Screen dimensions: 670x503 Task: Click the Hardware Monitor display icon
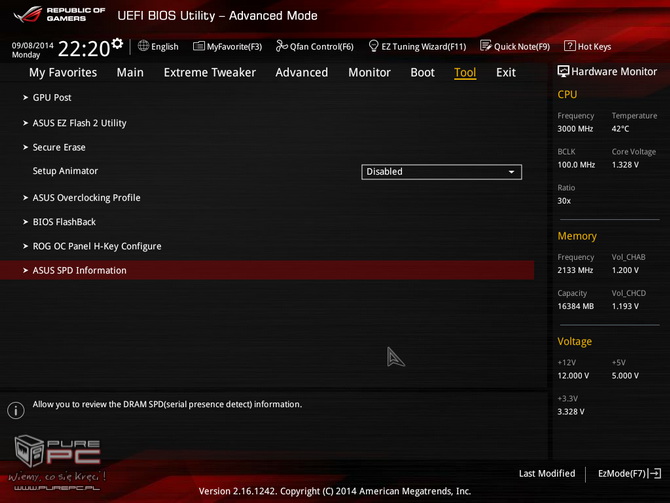point(563,71)
